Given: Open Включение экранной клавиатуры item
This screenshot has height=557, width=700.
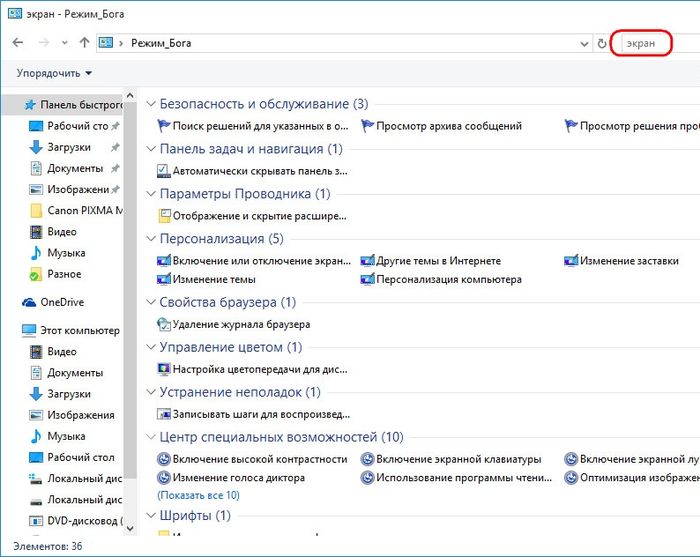Looking at the screenshot, I should point(453,459).
